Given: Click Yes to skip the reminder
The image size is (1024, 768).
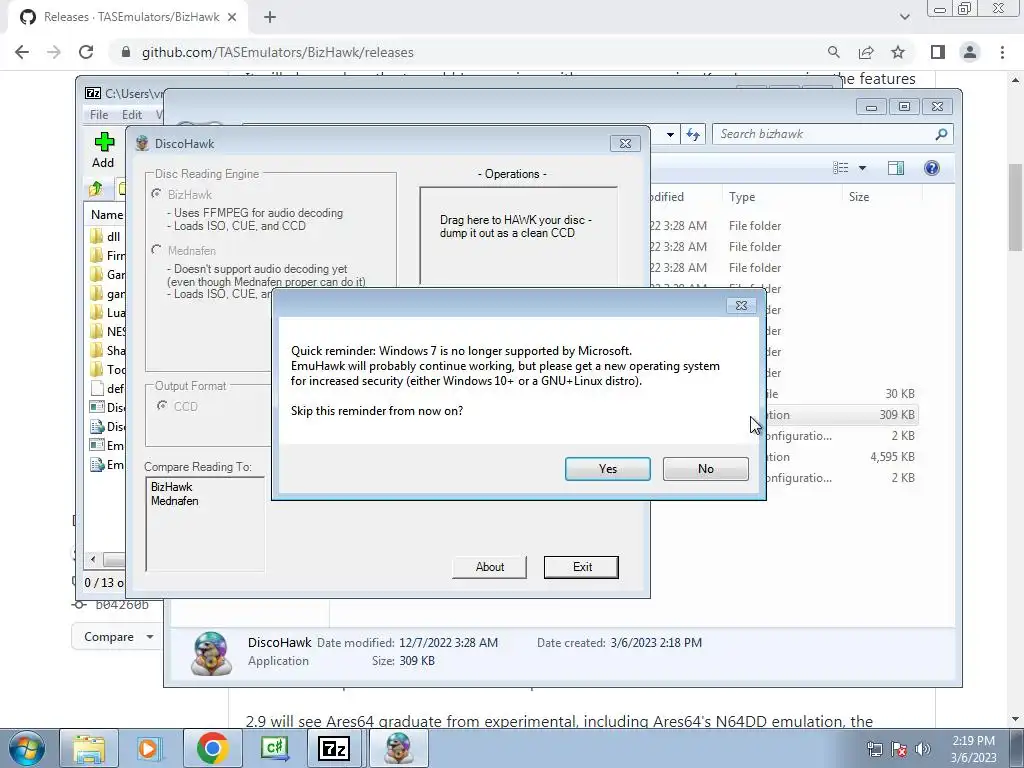Looking at the screenshot, I should pos(607,469).
